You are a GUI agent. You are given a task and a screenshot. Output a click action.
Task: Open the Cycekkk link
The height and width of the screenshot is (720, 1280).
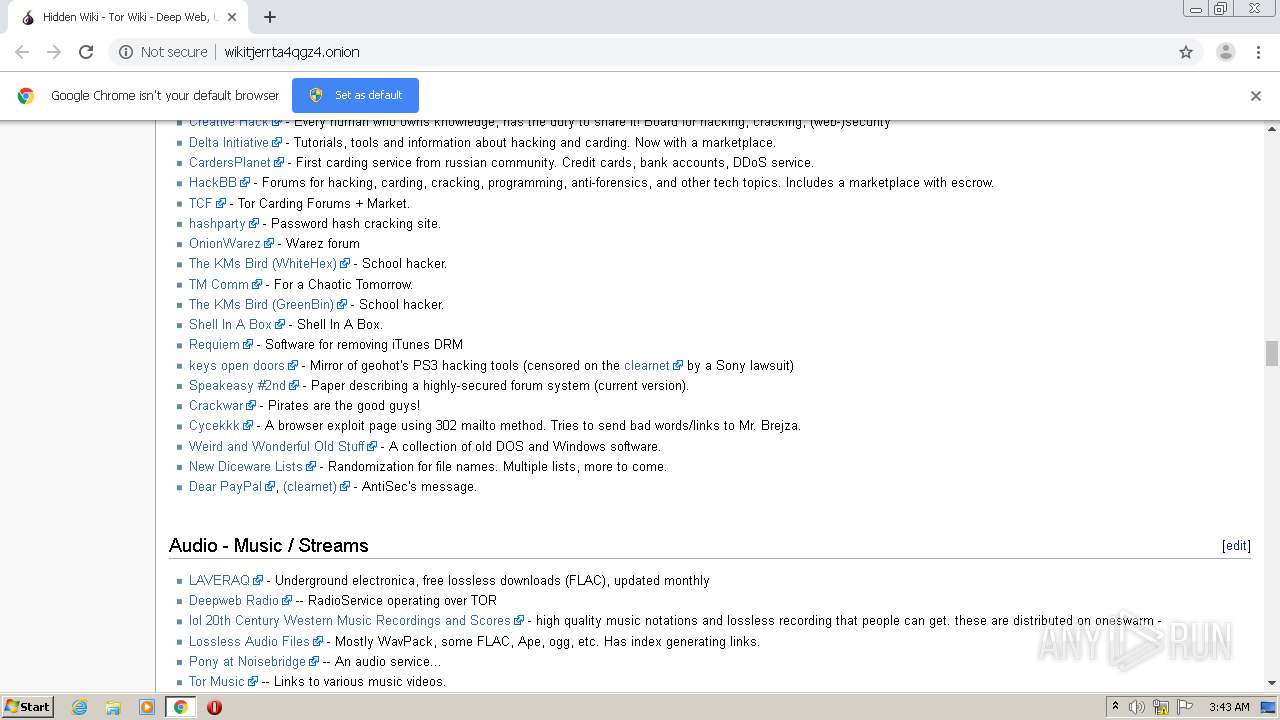coord(214,425)
